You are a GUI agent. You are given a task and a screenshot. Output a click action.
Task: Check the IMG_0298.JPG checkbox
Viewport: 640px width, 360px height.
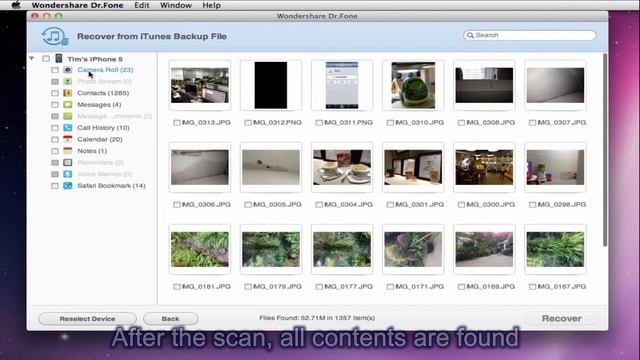(x=532, y=204)
